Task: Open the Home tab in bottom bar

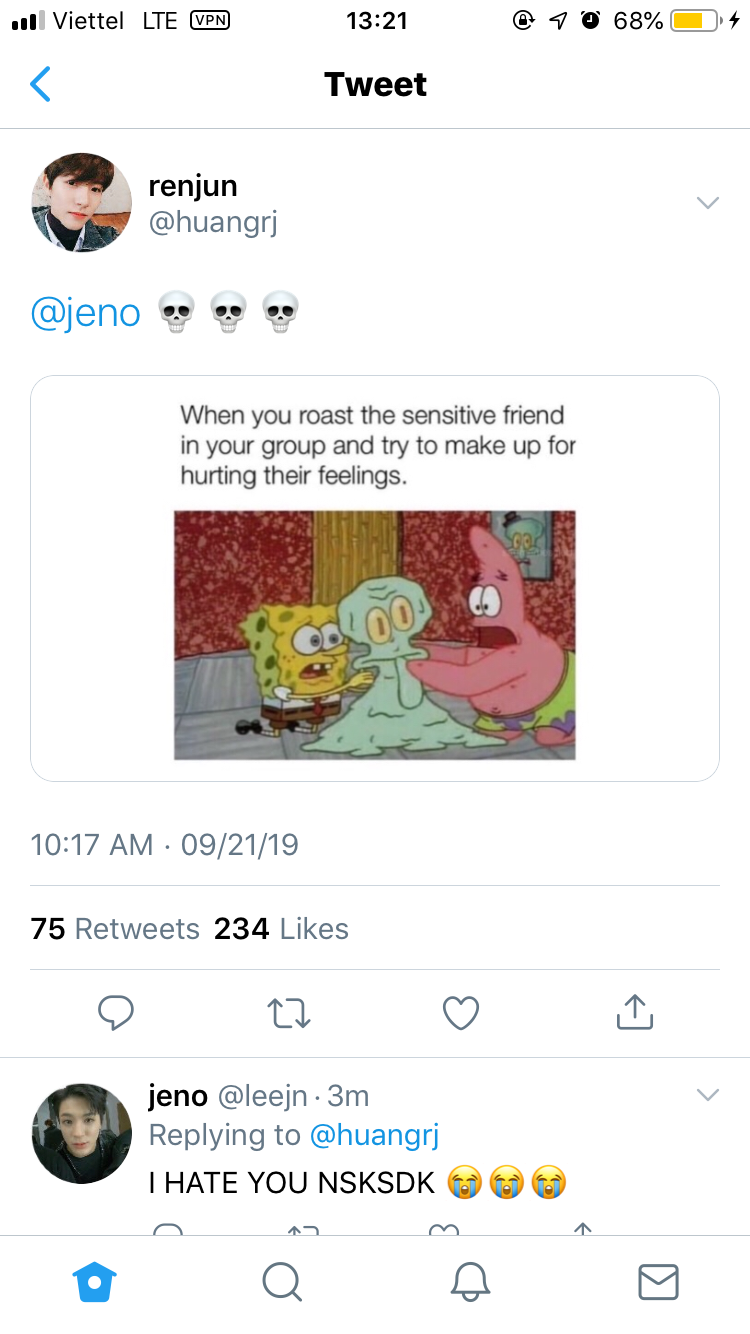Action: click(x=96, y=1281)
